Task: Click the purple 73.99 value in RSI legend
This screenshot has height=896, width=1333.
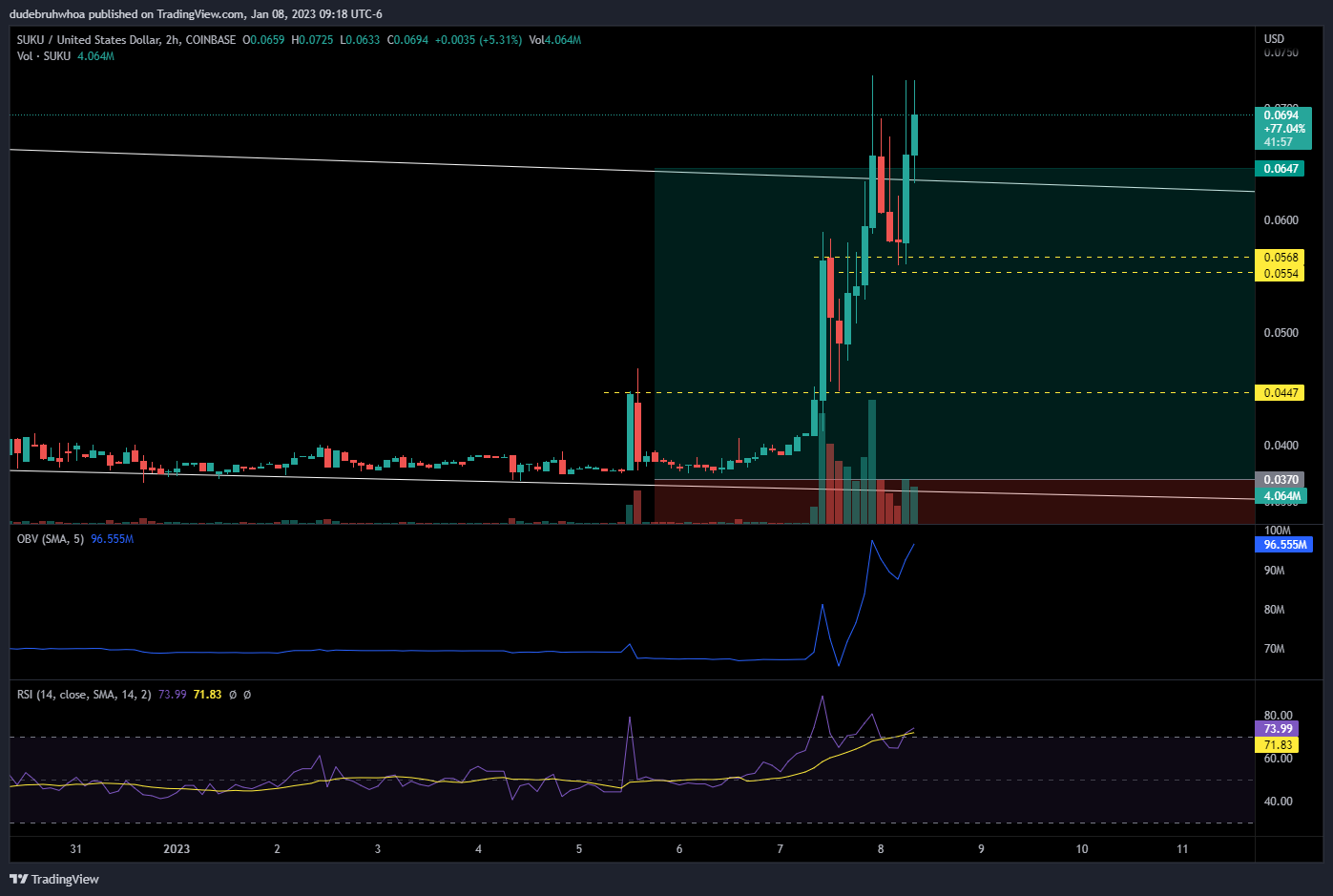Action: [x=172, y=695]
